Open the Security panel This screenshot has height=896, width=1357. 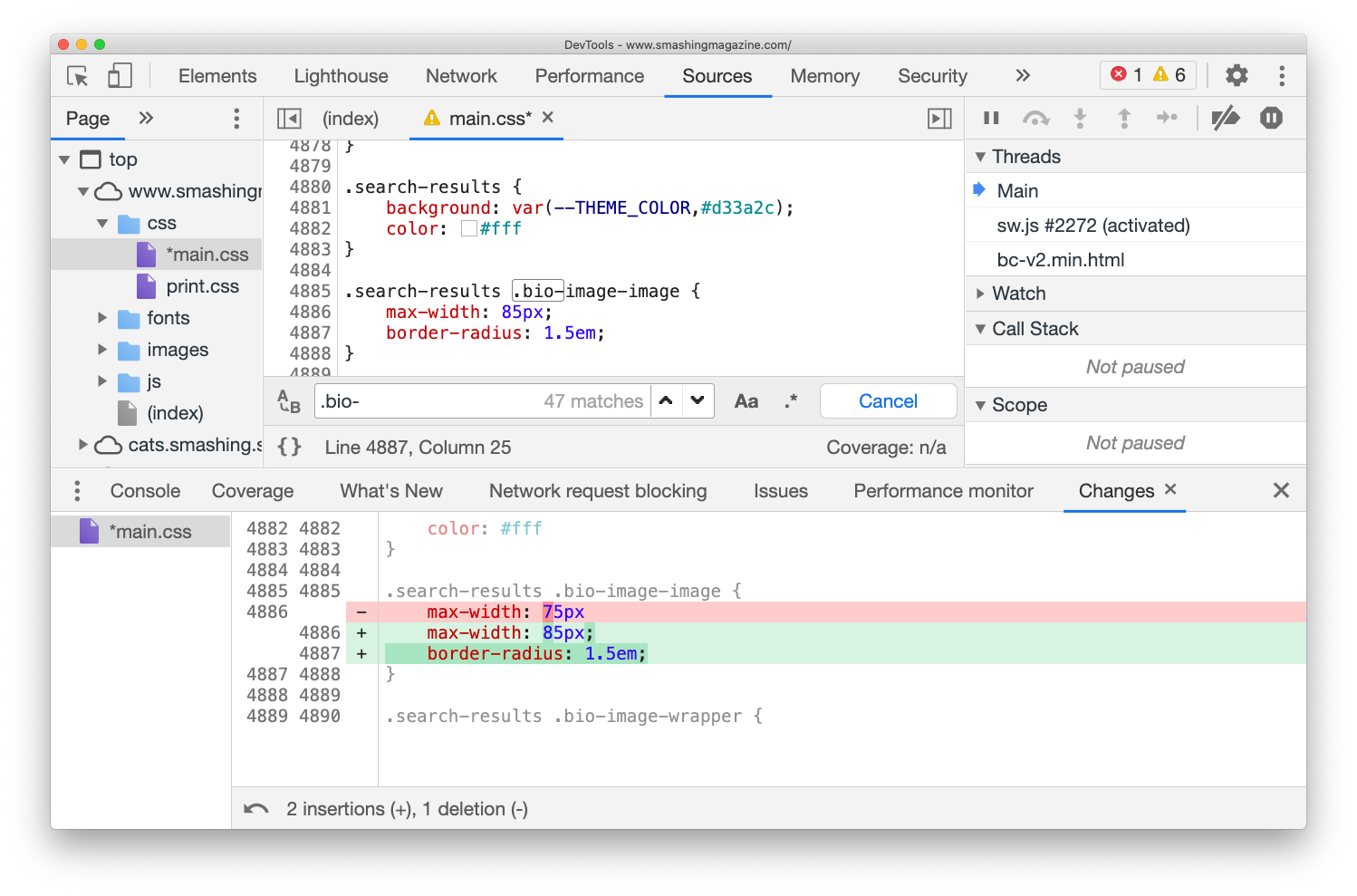pyautogui.click(x=932, y=76)
